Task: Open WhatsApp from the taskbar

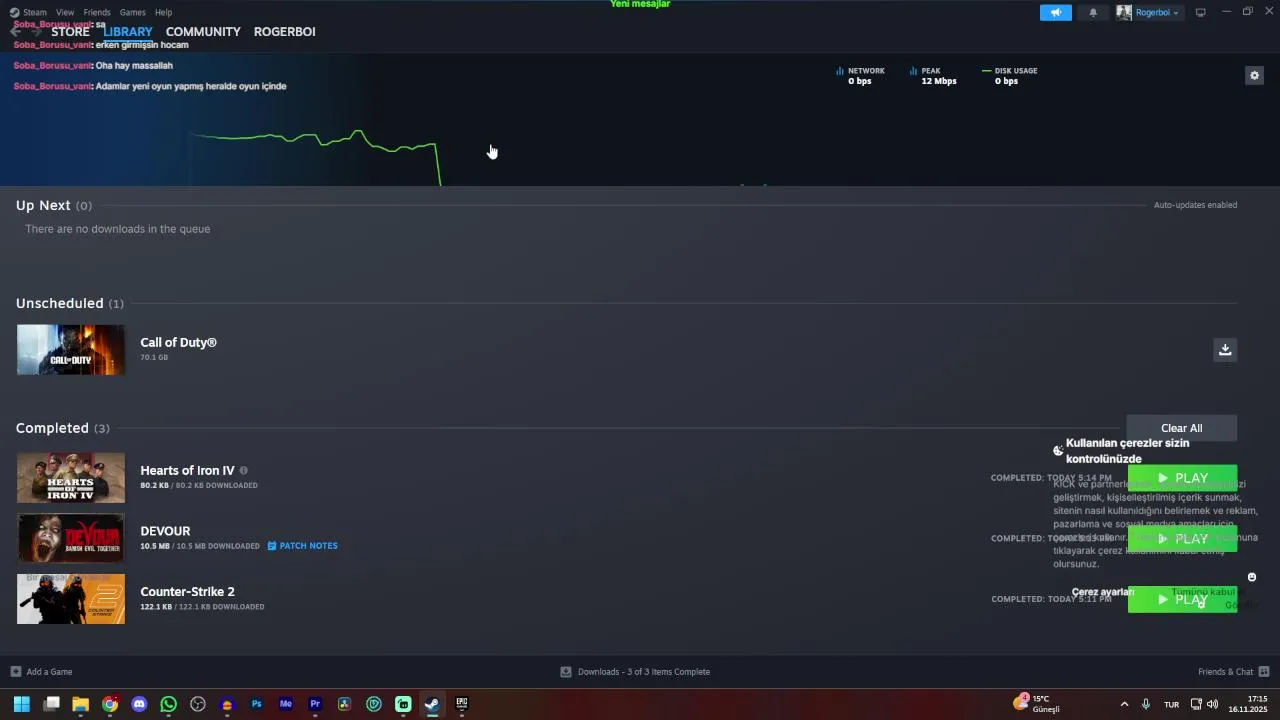Action: [x=168, y=704]
